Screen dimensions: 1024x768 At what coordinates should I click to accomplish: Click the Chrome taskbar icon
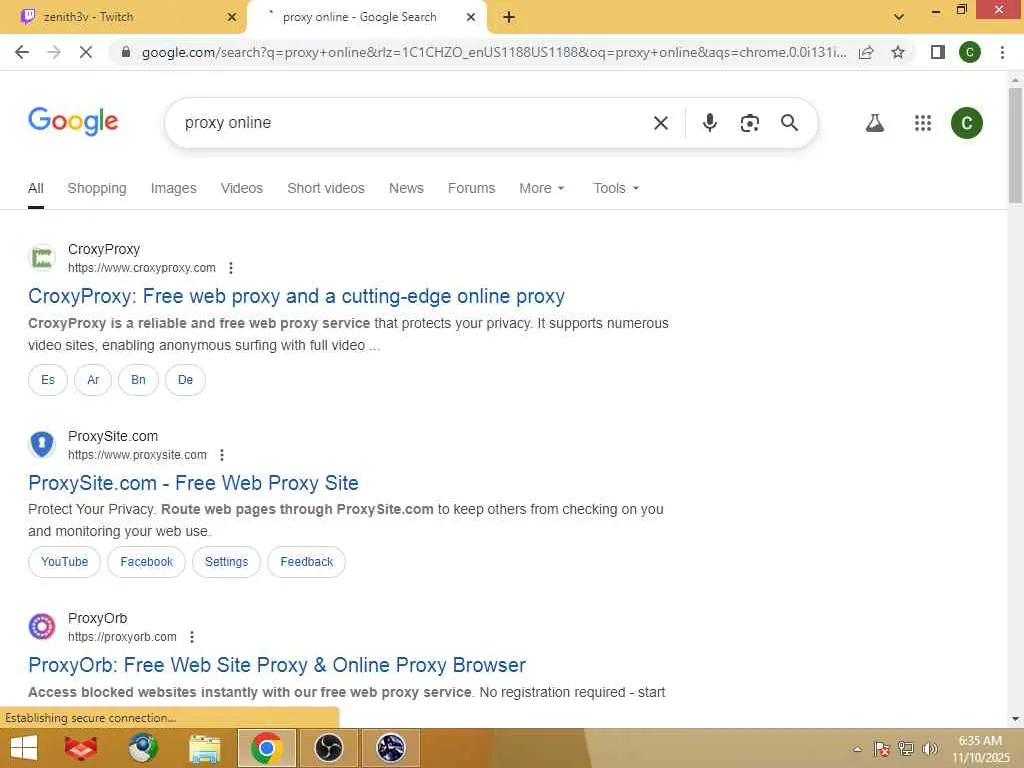pyautogui.click(x=266, y=748)
